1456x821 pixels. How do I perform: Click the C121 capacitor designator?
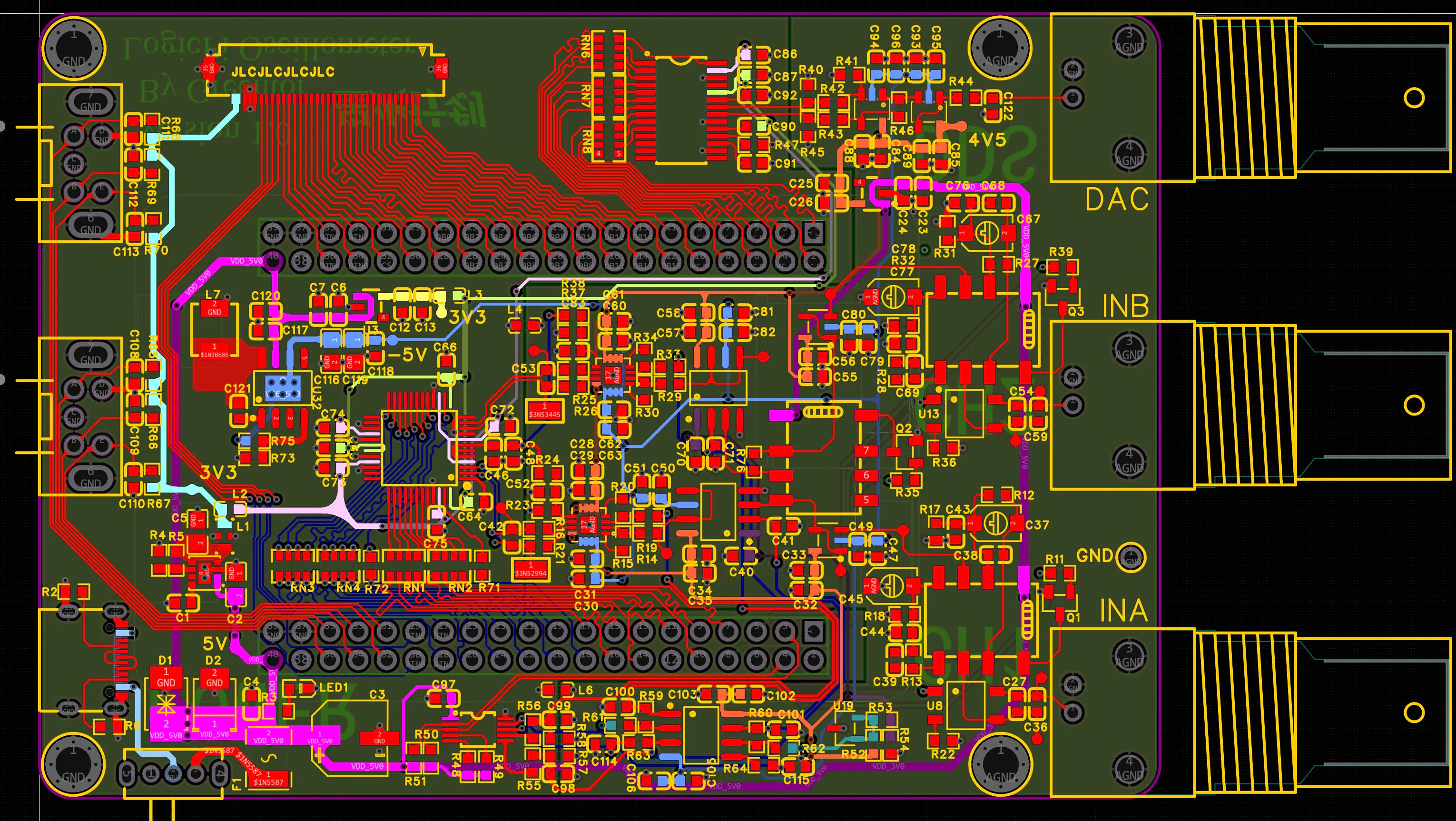point(237,388)
